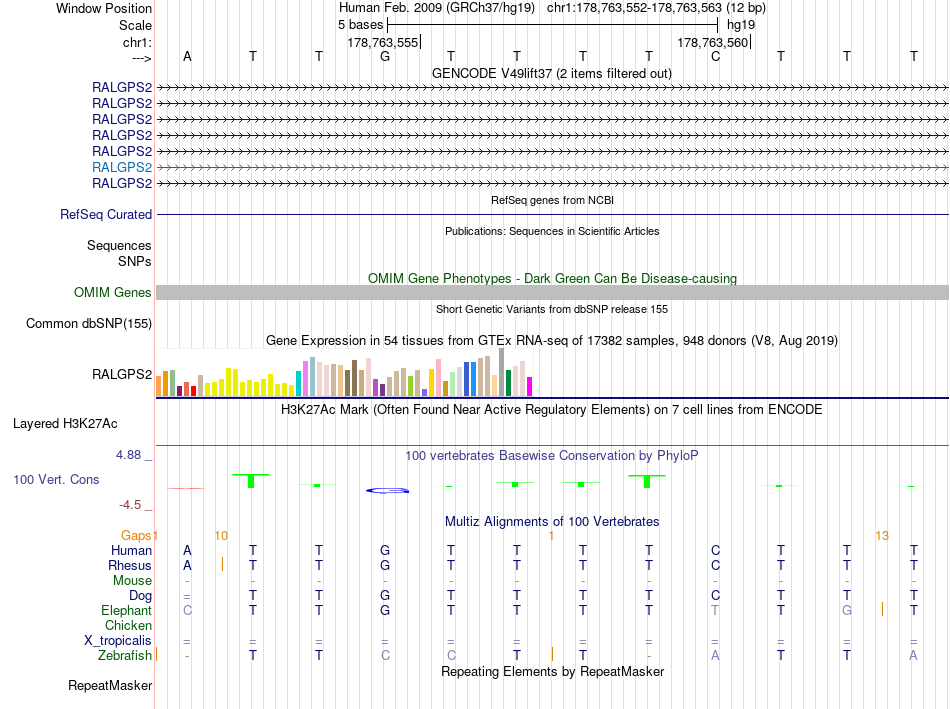Click the G base in the top sequence row

click(385, 56)
